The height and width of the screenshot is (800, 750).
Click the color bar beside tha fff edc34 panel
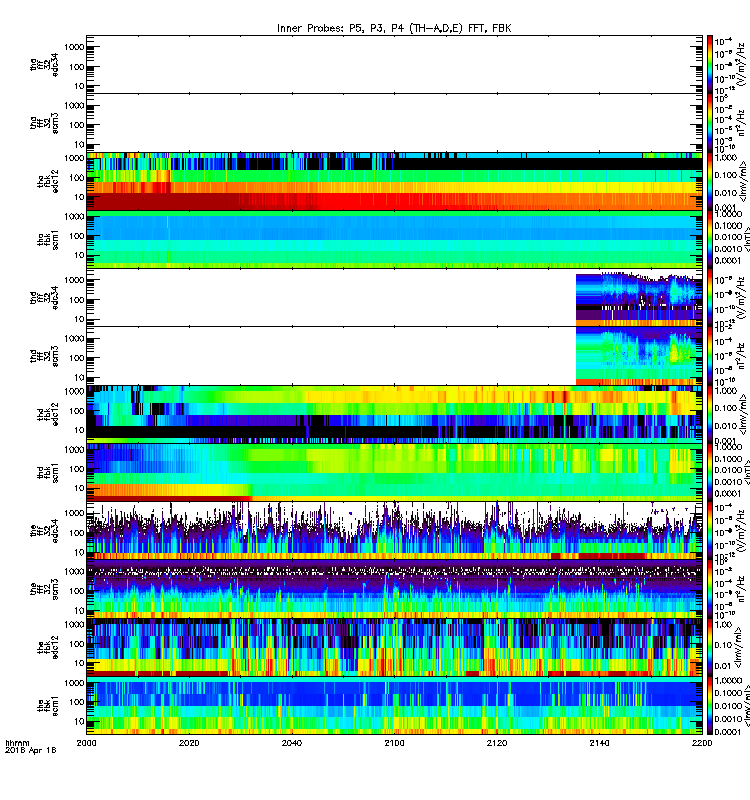coord(709,64)
